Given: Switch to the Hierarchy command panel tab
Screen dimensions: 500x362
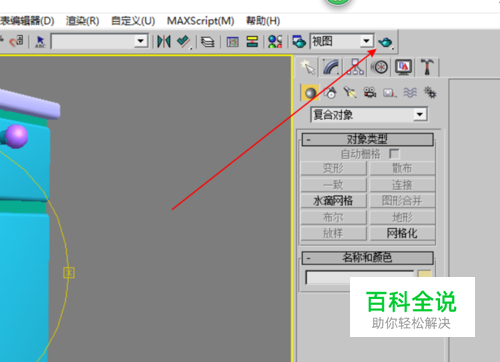Looking at the screenshot, I should pos(355,67).
